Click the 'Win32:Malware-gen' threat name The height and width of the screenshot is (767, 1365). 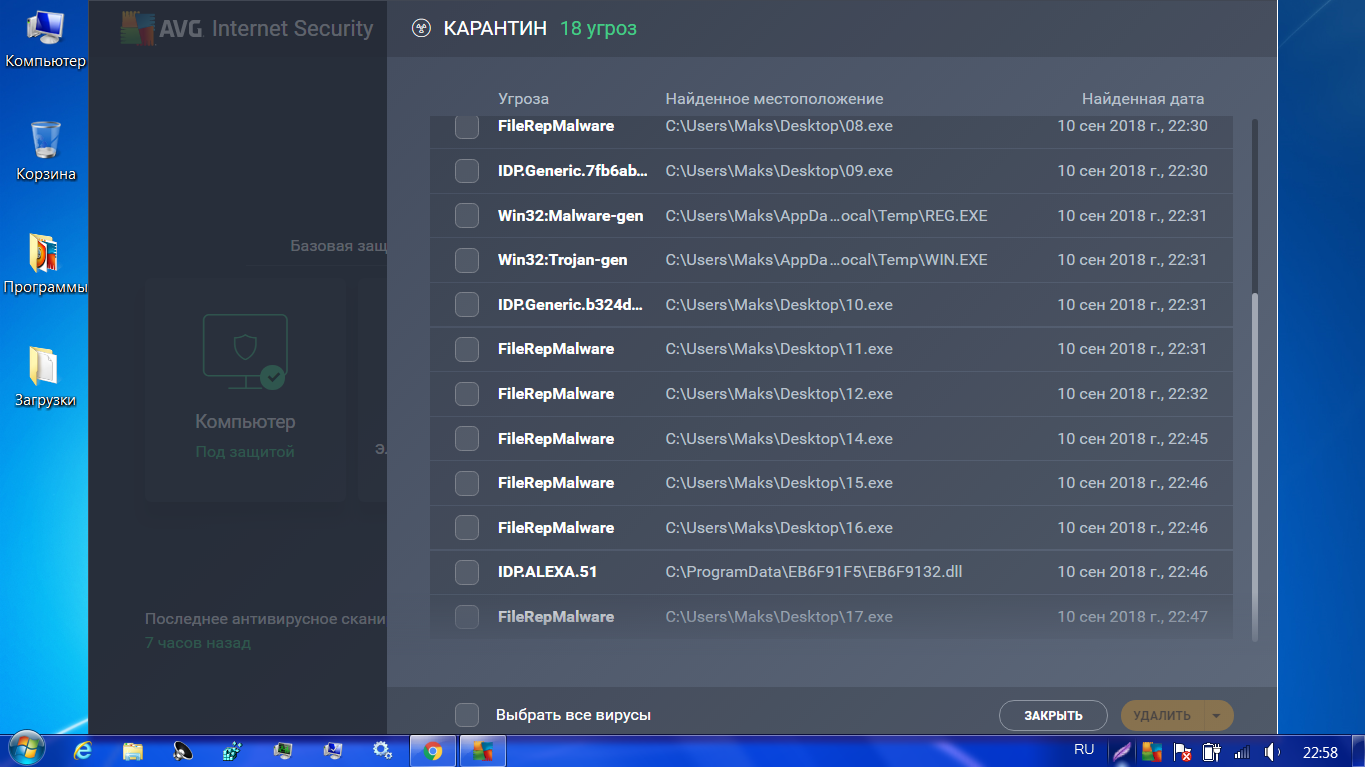(570, 215)
